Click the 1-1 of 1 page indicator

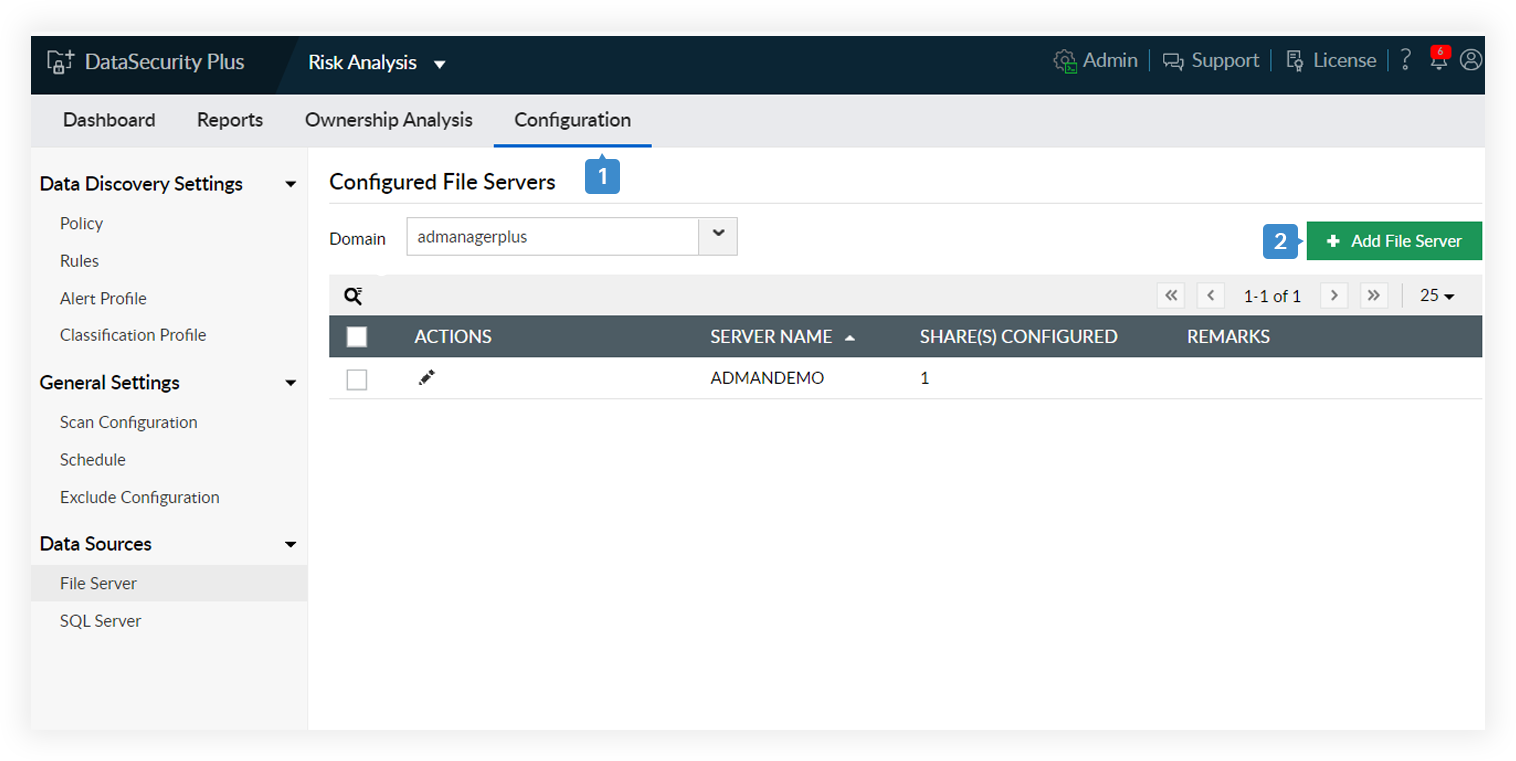[x=1272, y=296]
